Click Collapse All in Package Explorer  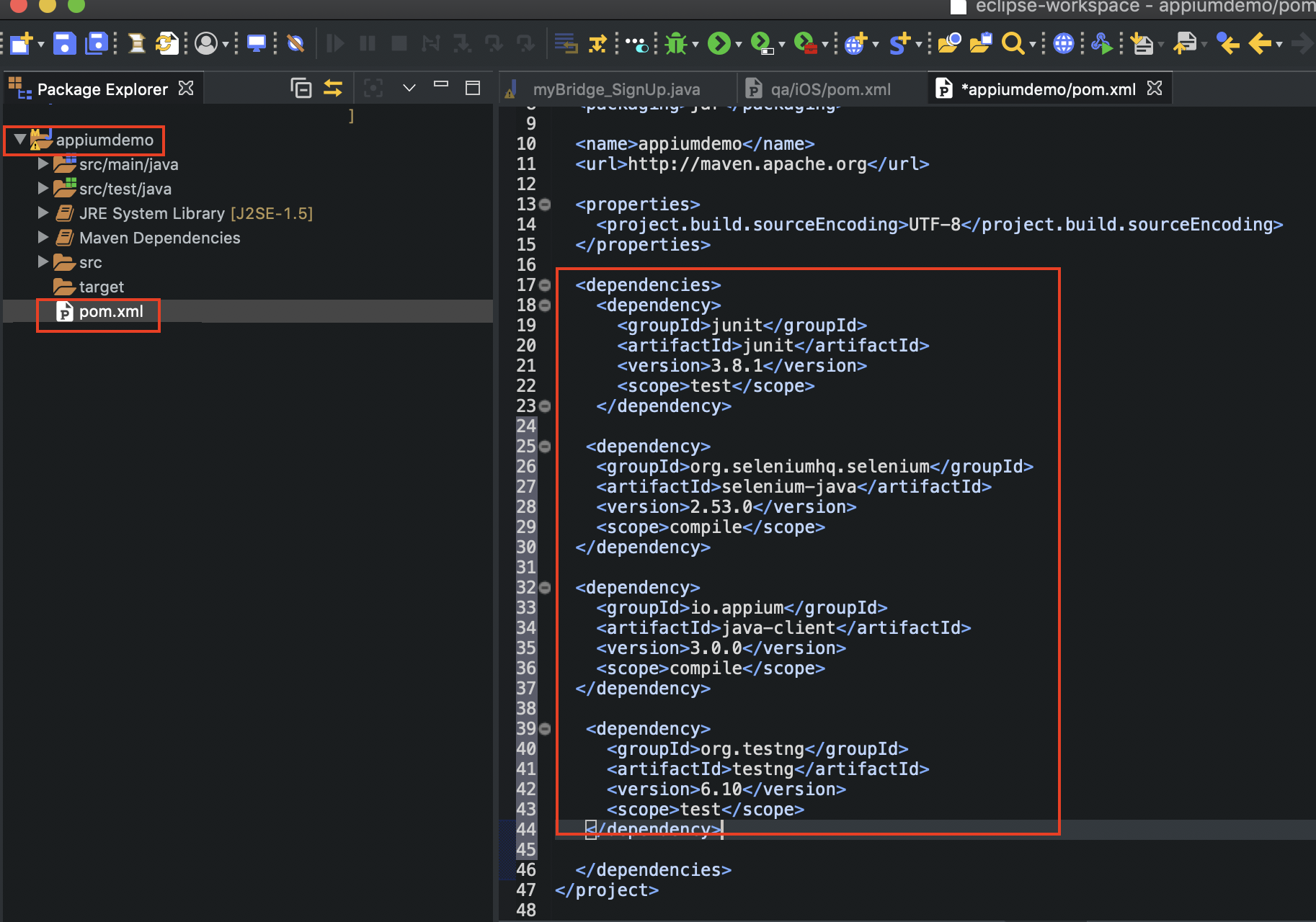coord(301,88)
